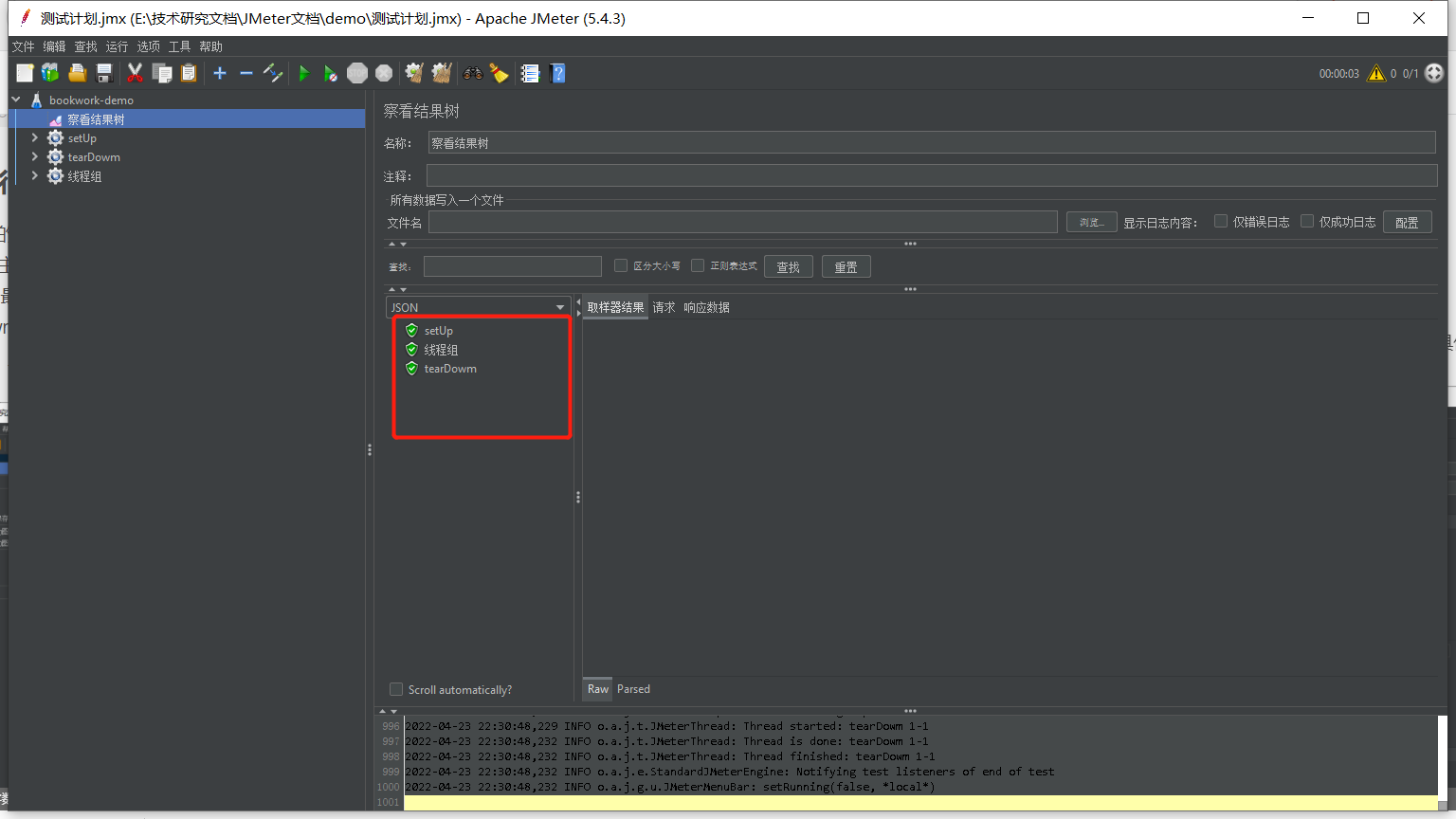Select the setUp sample result

(438, 331)
